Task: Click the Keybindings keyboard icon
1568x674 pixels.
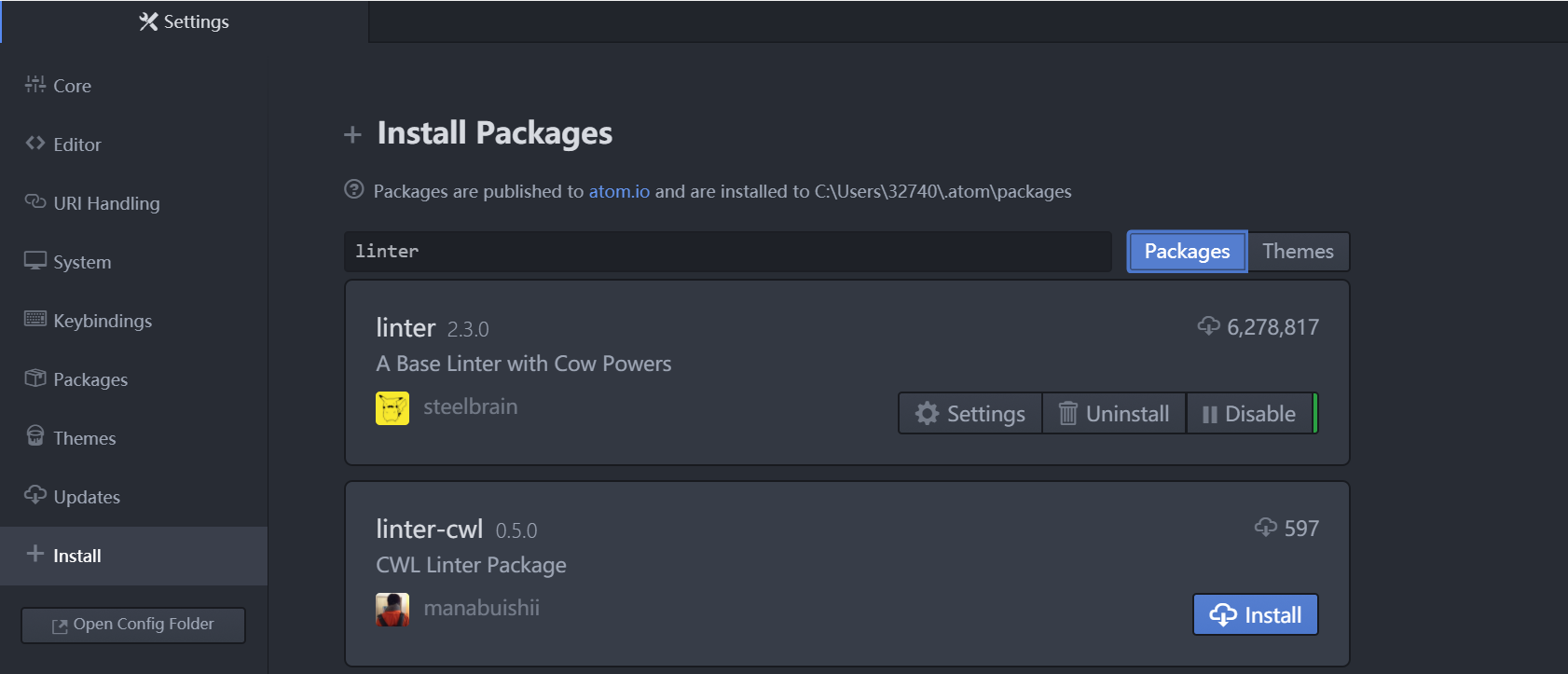Action: click(x=35, y=320)
